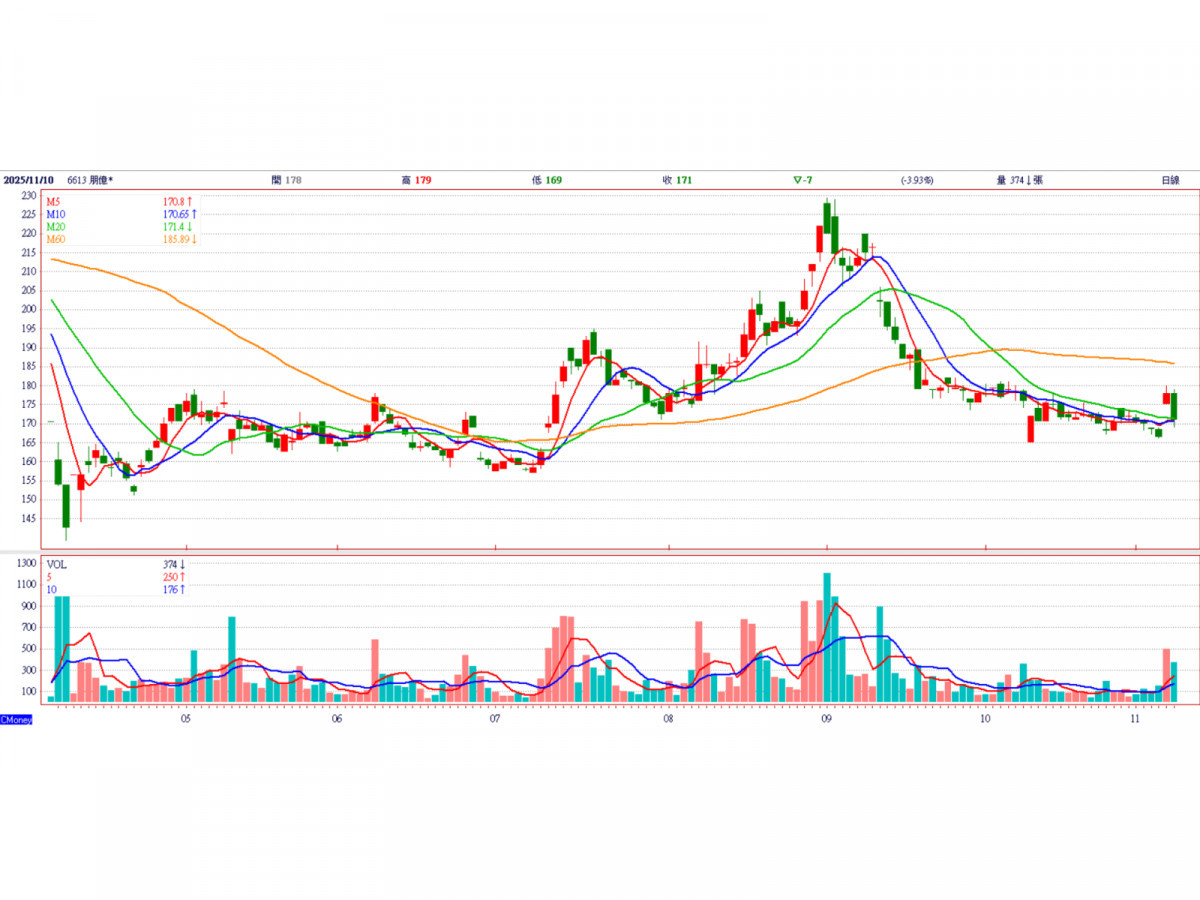Viewport: 1200px width, 900px height.
Task: Click the high price 179 value
Action: [x=423, y=180]
